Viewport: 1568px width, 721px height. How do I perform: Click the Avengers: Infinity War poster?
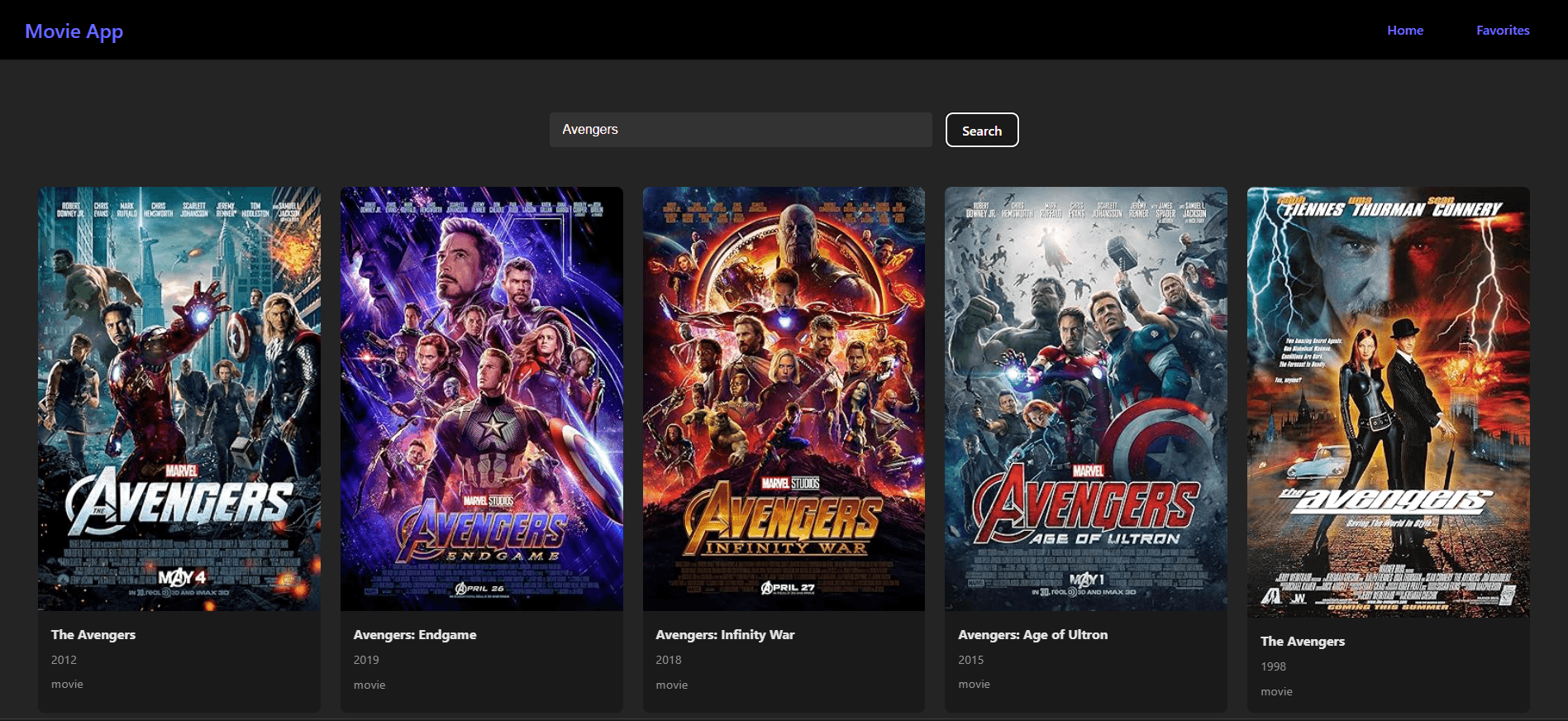tap(784, 399)
